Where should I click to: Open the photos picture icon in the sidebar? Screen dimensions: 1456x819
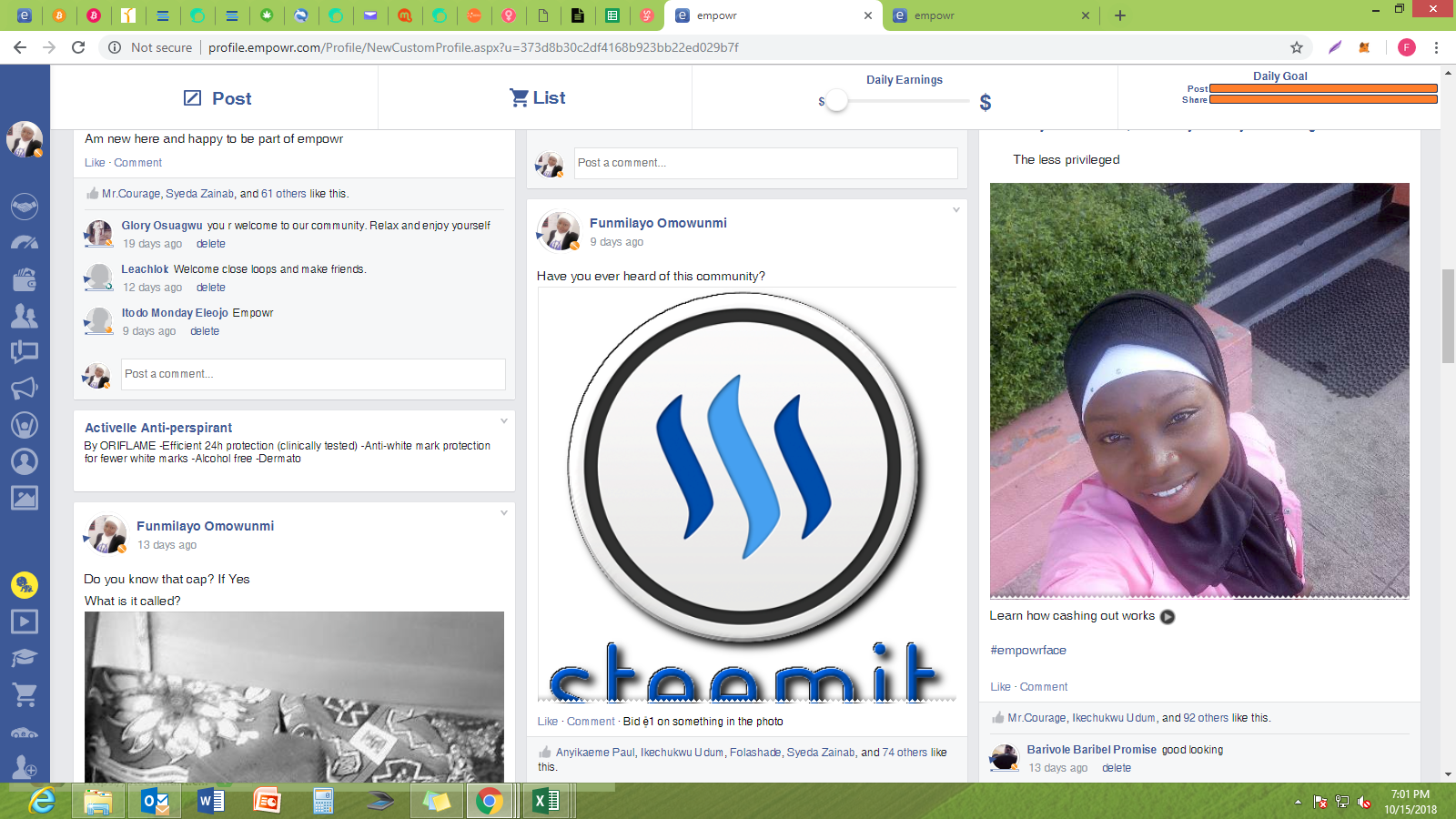25,498
